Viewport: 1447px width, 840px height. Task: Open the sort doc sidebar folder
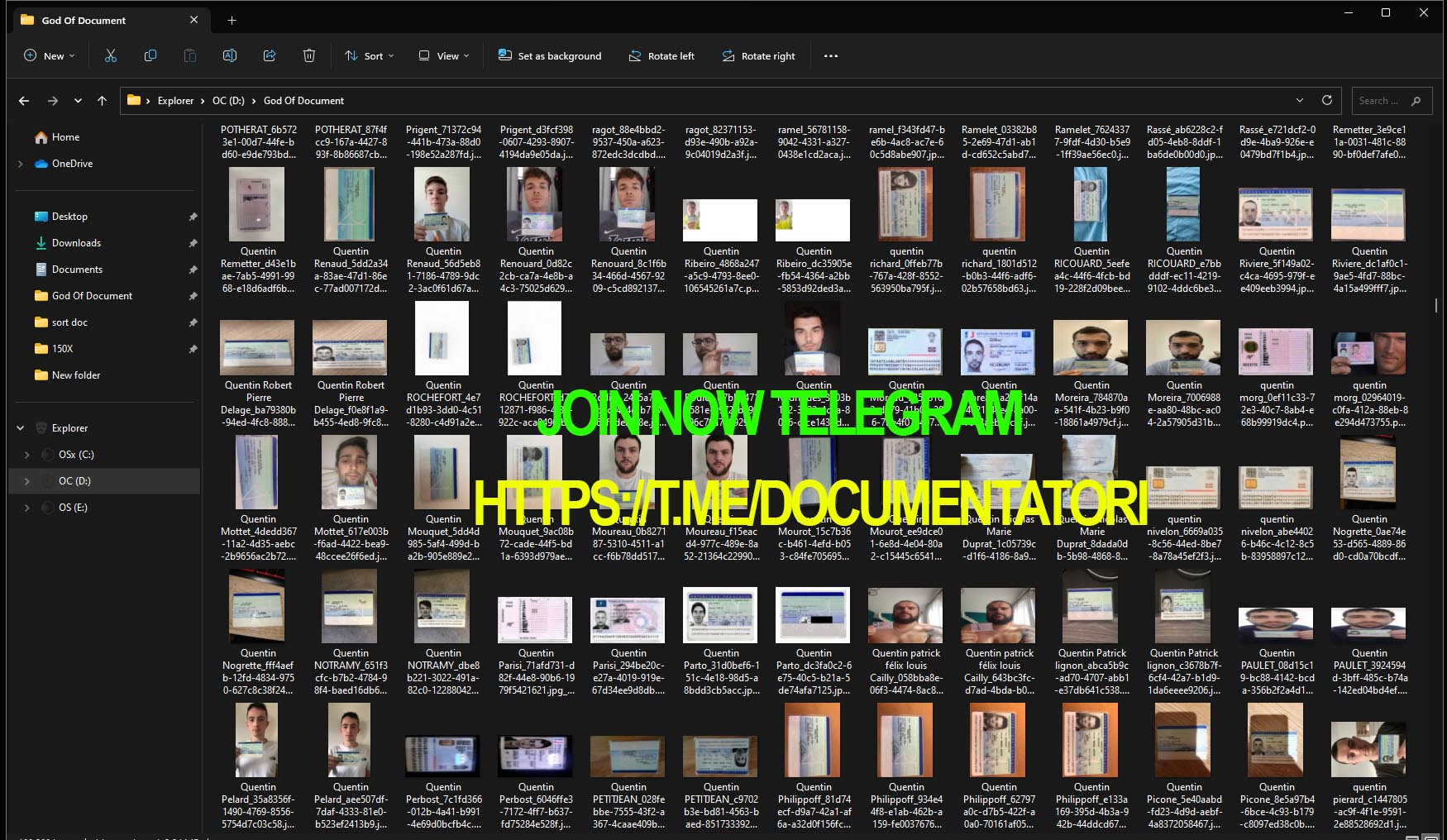coord(69,322)
